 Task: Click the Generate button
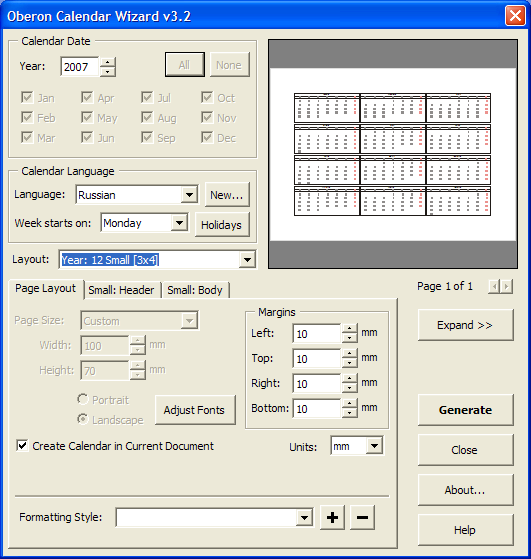coord(465,410)
